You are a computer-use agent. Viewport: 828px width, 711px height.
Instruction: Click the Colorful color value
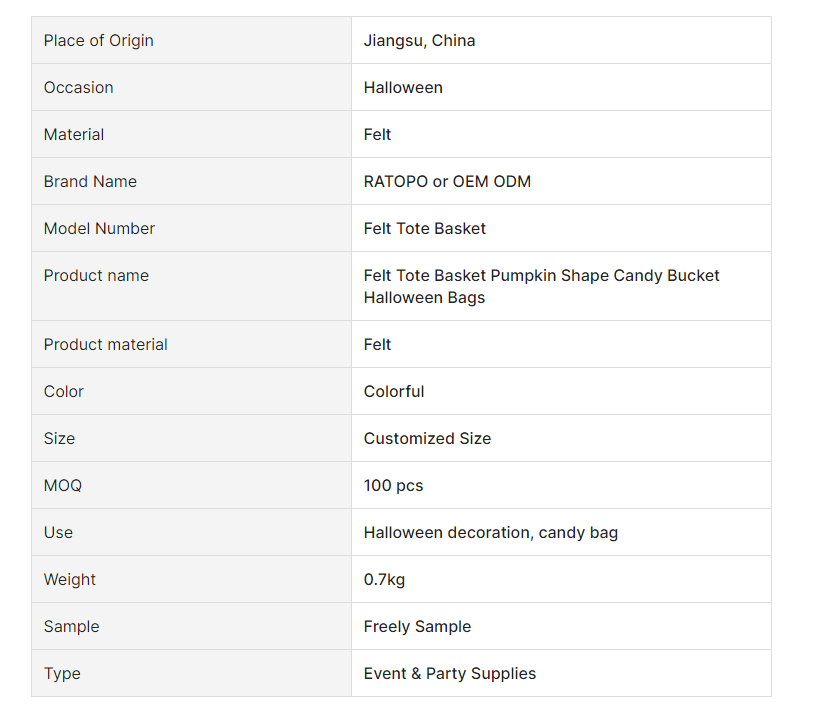394,392
